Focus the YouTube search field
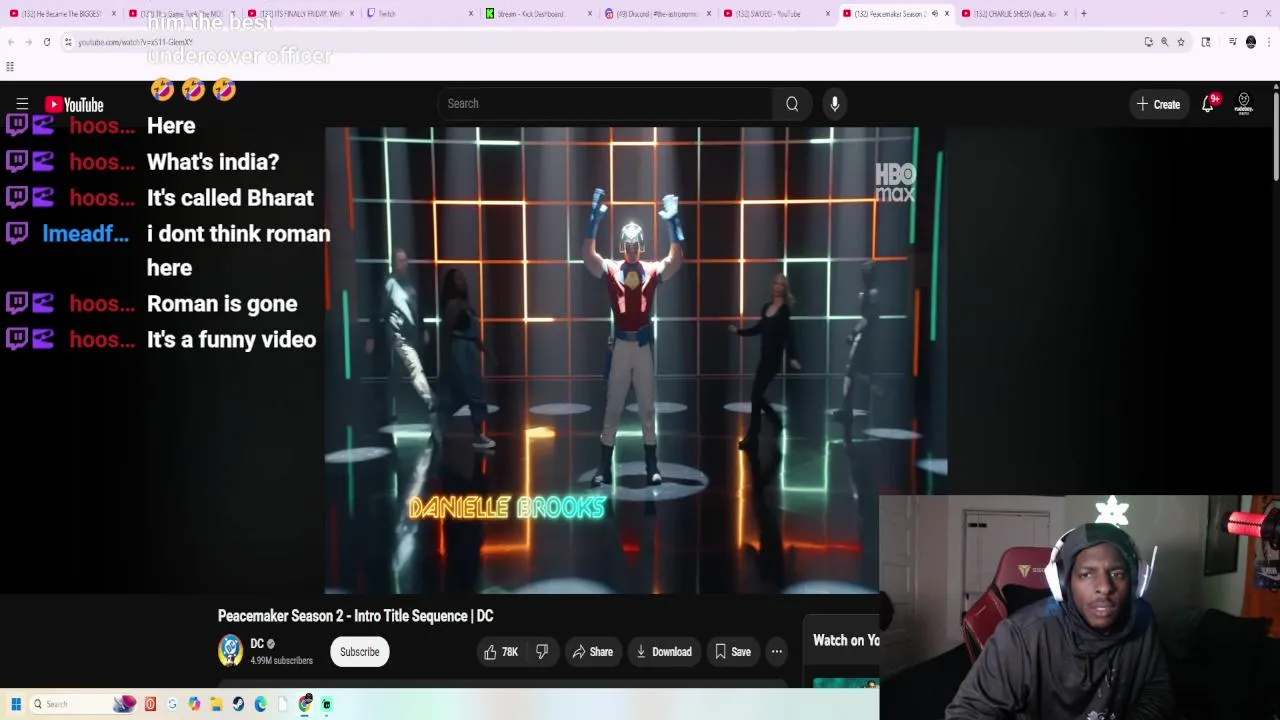The width and height of the screenshot is (1280, 720). tap(604, 104)
